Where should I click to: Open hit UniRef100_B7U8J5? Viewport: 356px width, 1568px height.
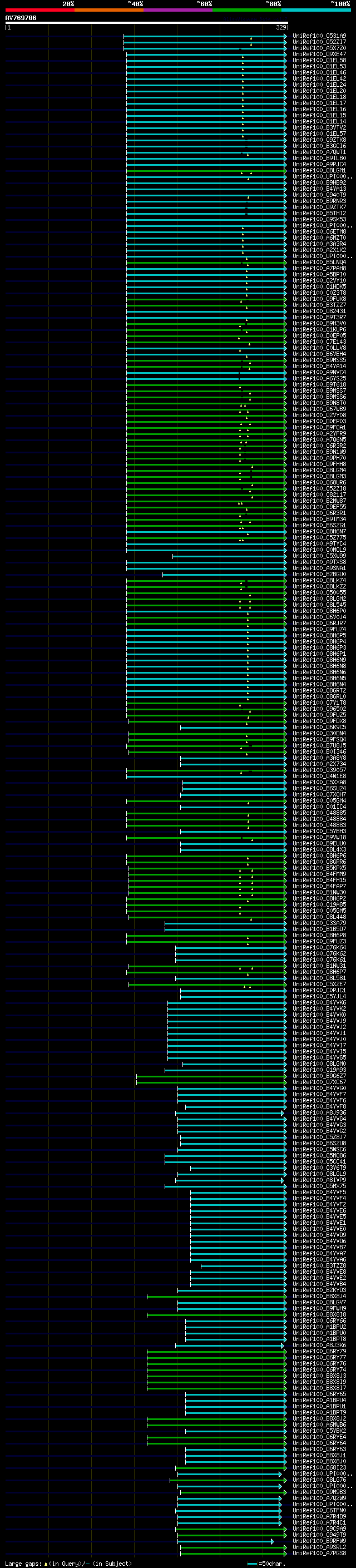pos(319,746)
